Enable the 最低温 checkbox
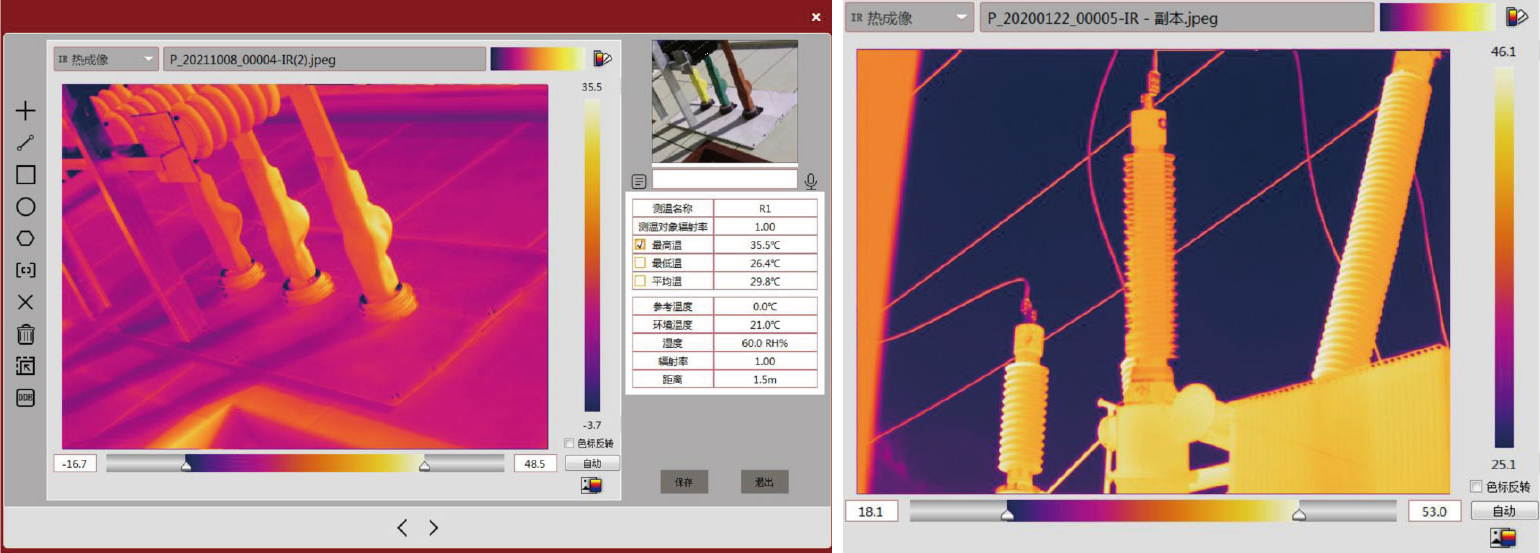This screenshot has height=553, width=1540. pos(640,263)
